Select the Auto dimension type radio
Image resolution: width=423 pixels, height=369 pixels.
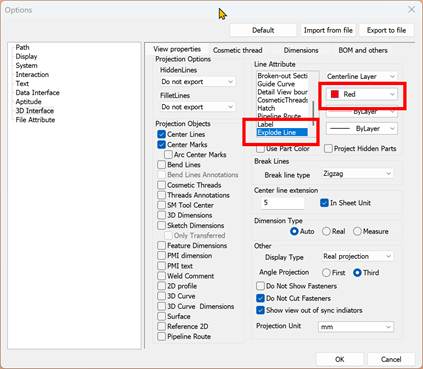coord(294,231)
